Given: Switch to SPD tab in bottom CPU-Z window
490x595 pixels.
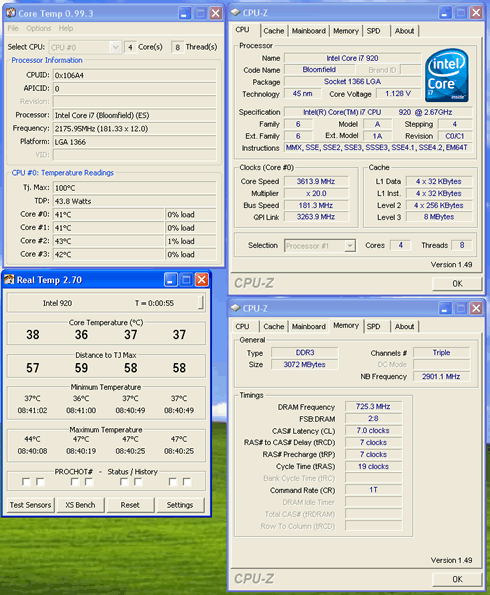Looking at the screenshot, I should tap(373, 326).
